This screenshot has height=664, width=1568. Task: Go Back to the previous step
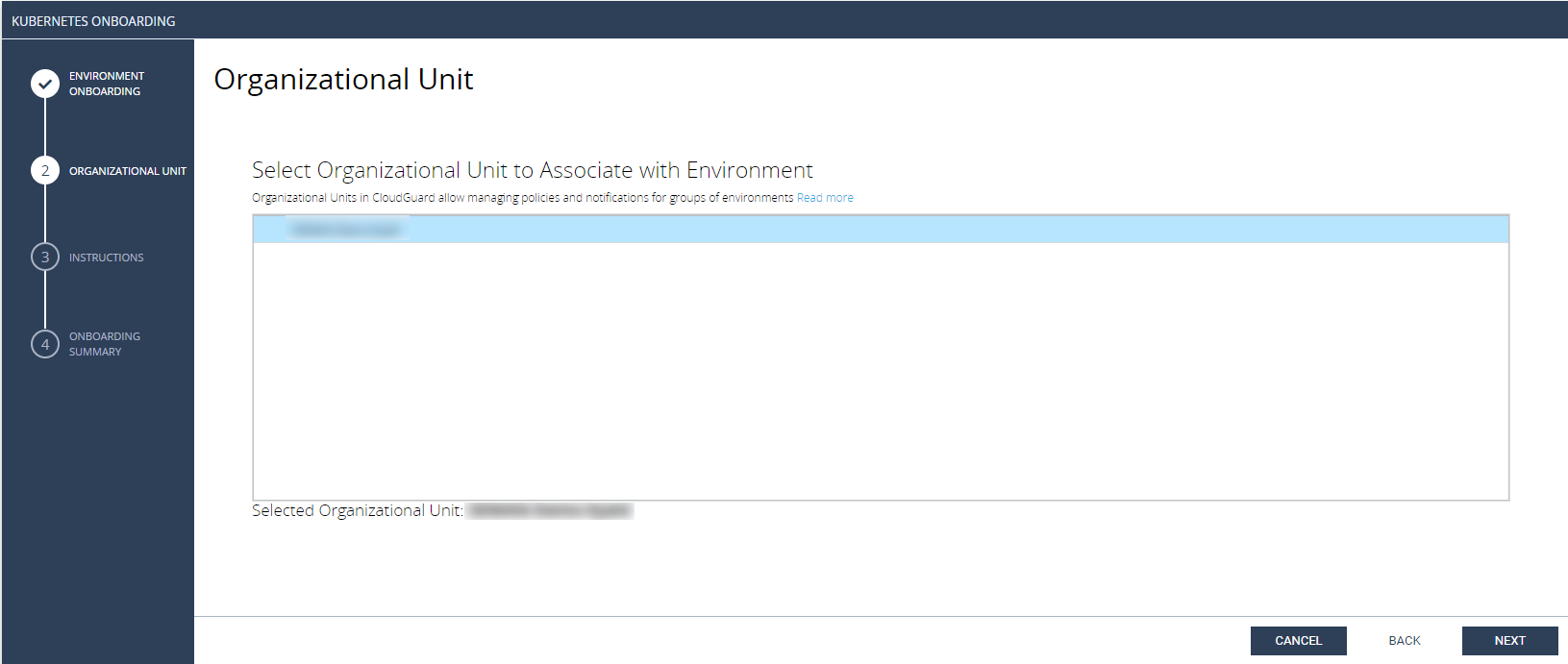(x=1404, y=641)
